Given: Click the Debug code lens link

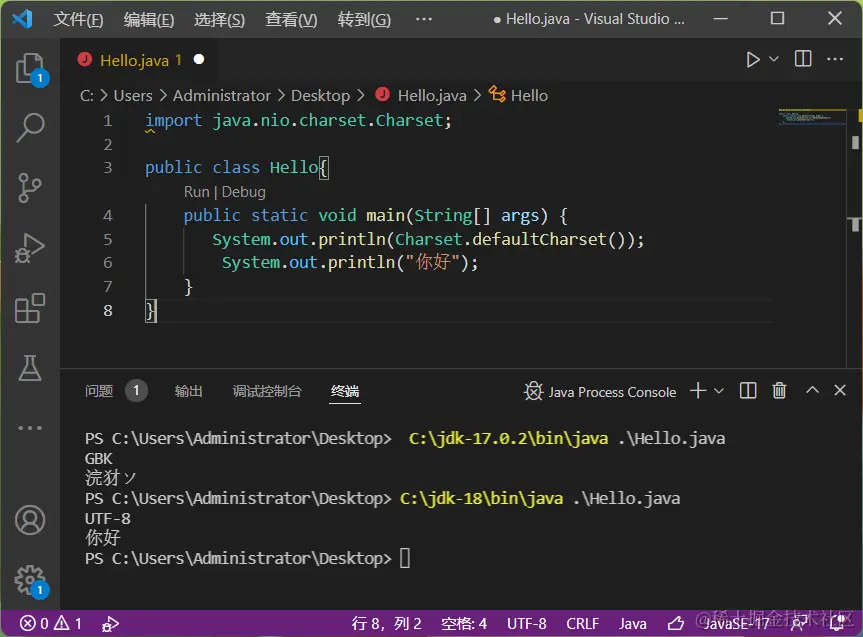Looking at the screenshot, I should pyautogui.click(x=243, y=192).
